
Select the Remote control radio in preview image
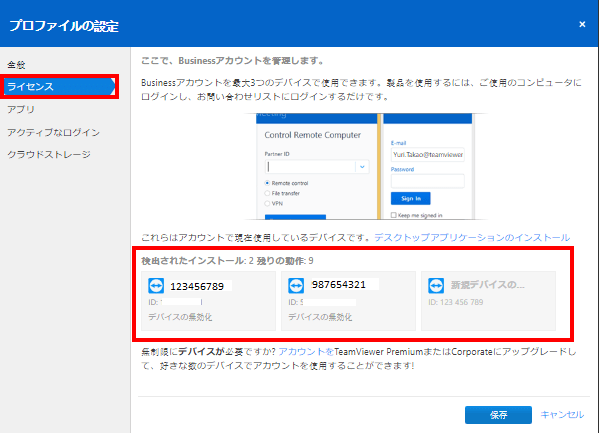[267, 183]
